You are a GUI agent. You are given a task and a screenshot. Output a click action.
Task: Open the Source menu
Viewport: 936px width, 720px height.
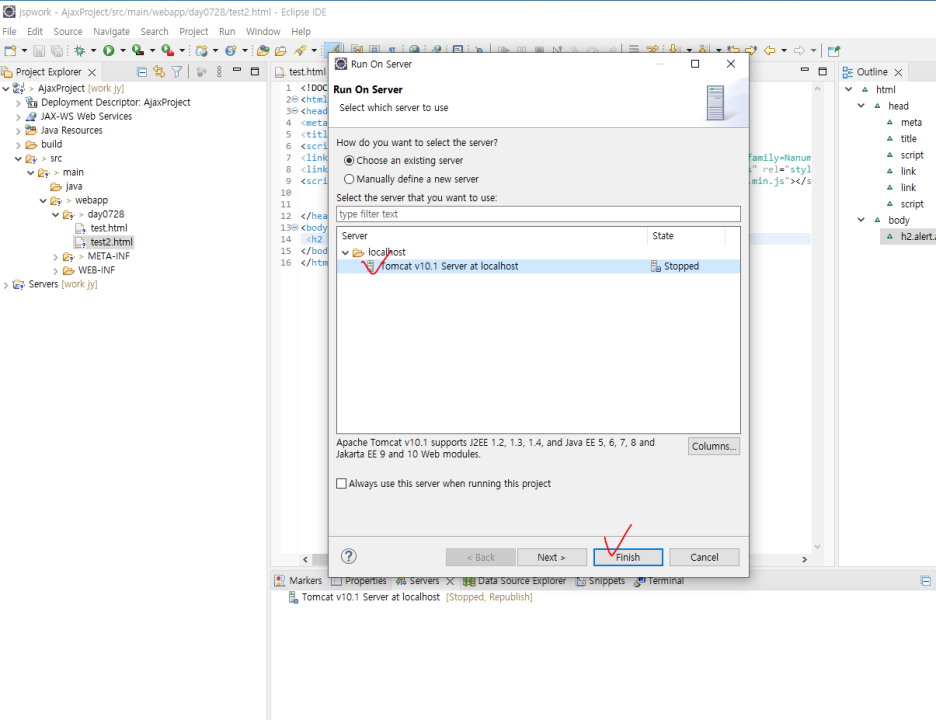68,31
